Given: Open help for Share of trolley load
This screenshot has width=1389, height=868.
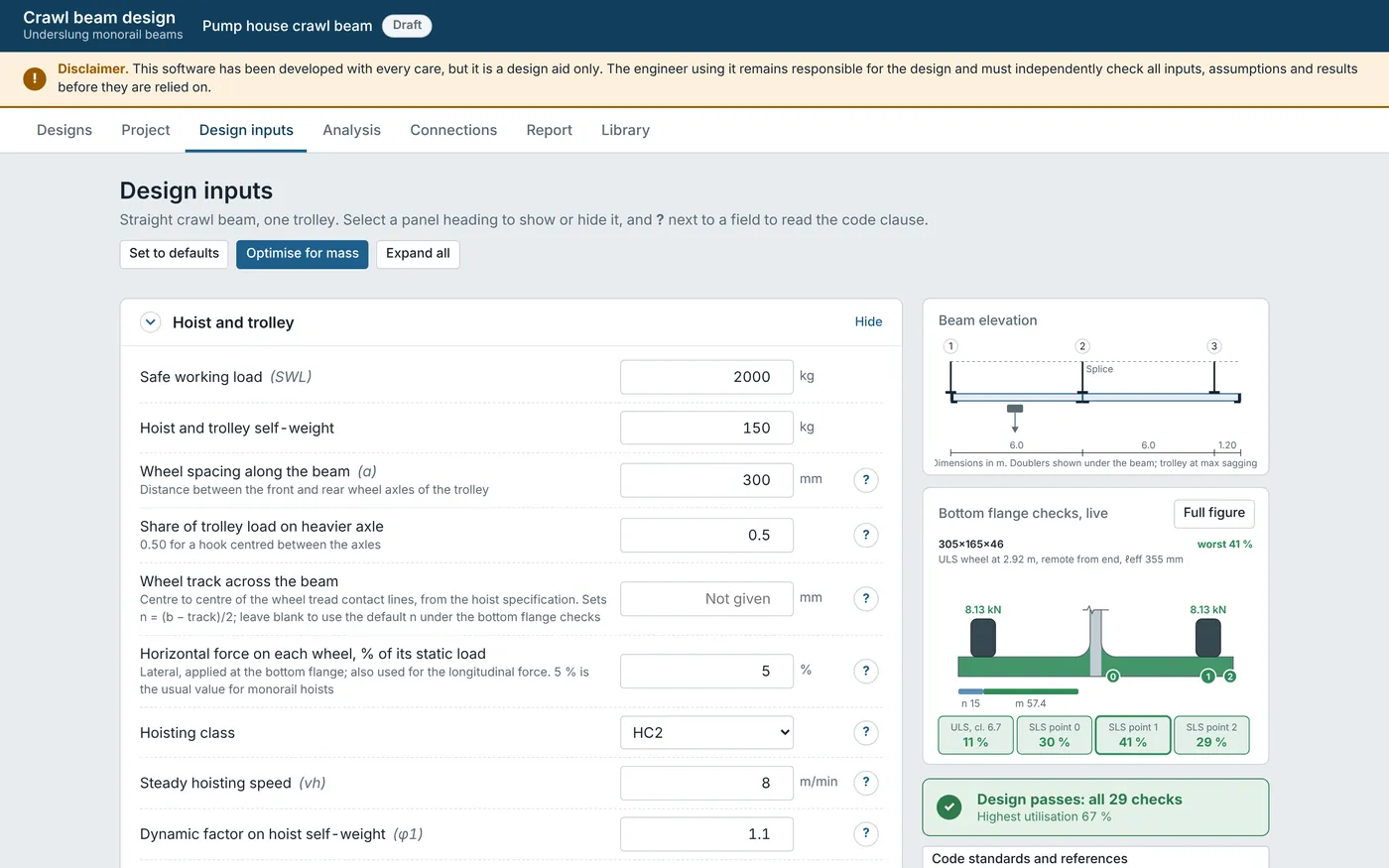Looking at the screenshot, I should coord(866,535).
